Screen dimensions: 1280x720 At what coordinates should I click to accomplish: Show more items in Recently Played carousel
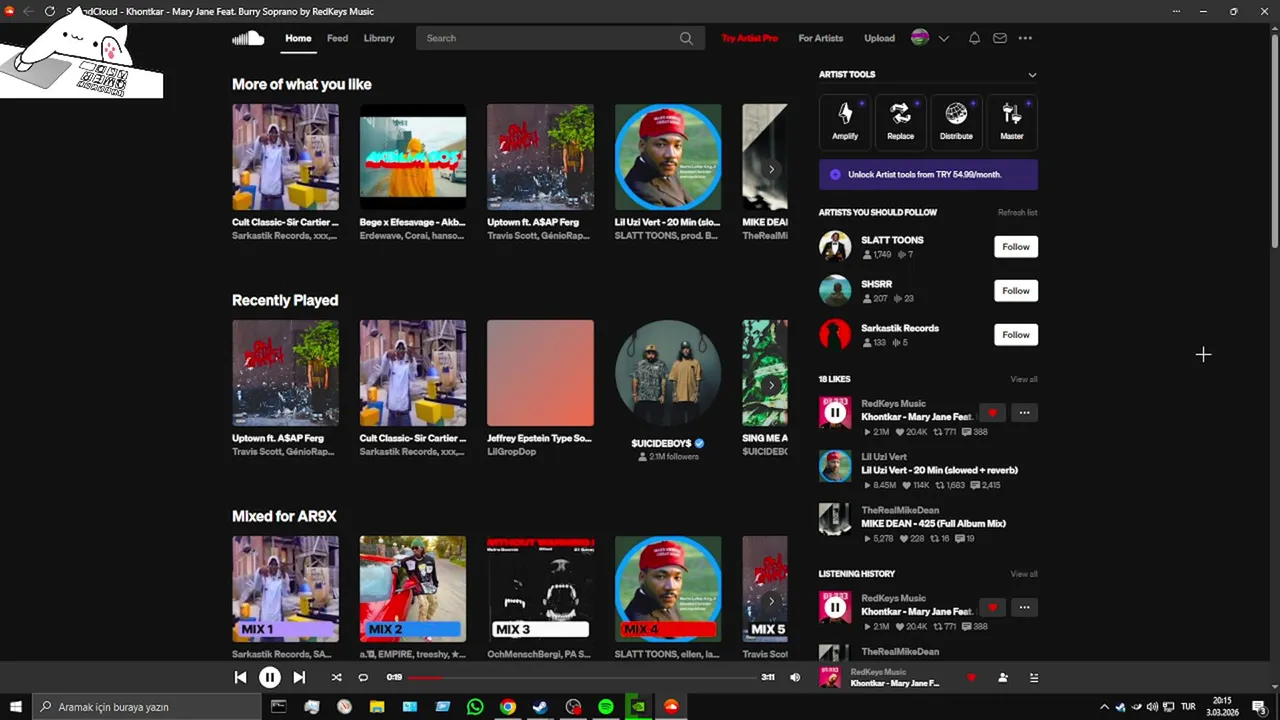[x=771, y=385]
